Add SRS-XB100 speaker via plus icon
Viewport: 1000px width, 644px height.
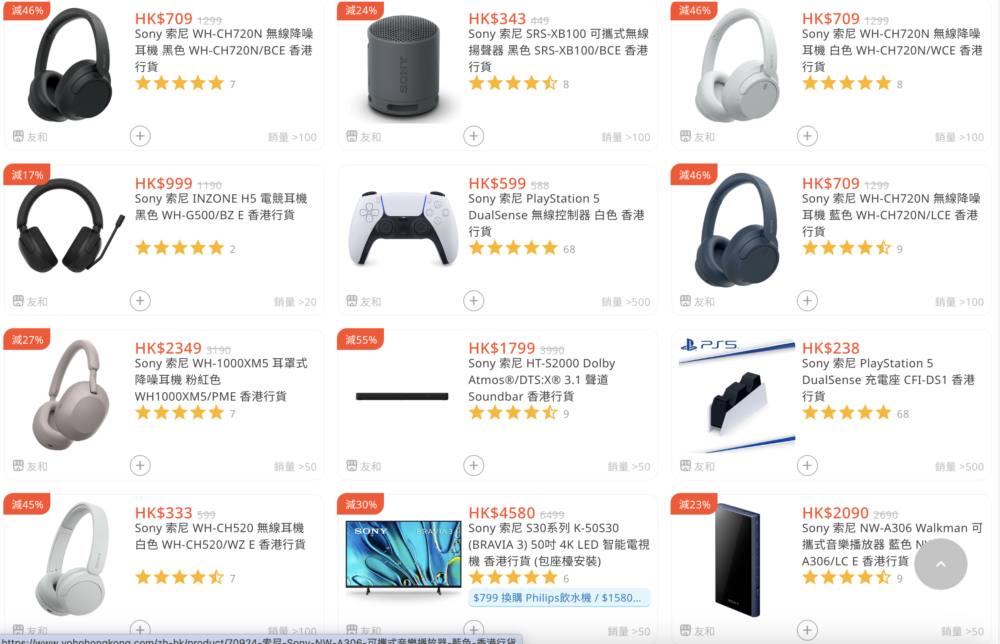pyautogui.click(x=474, y=136)
